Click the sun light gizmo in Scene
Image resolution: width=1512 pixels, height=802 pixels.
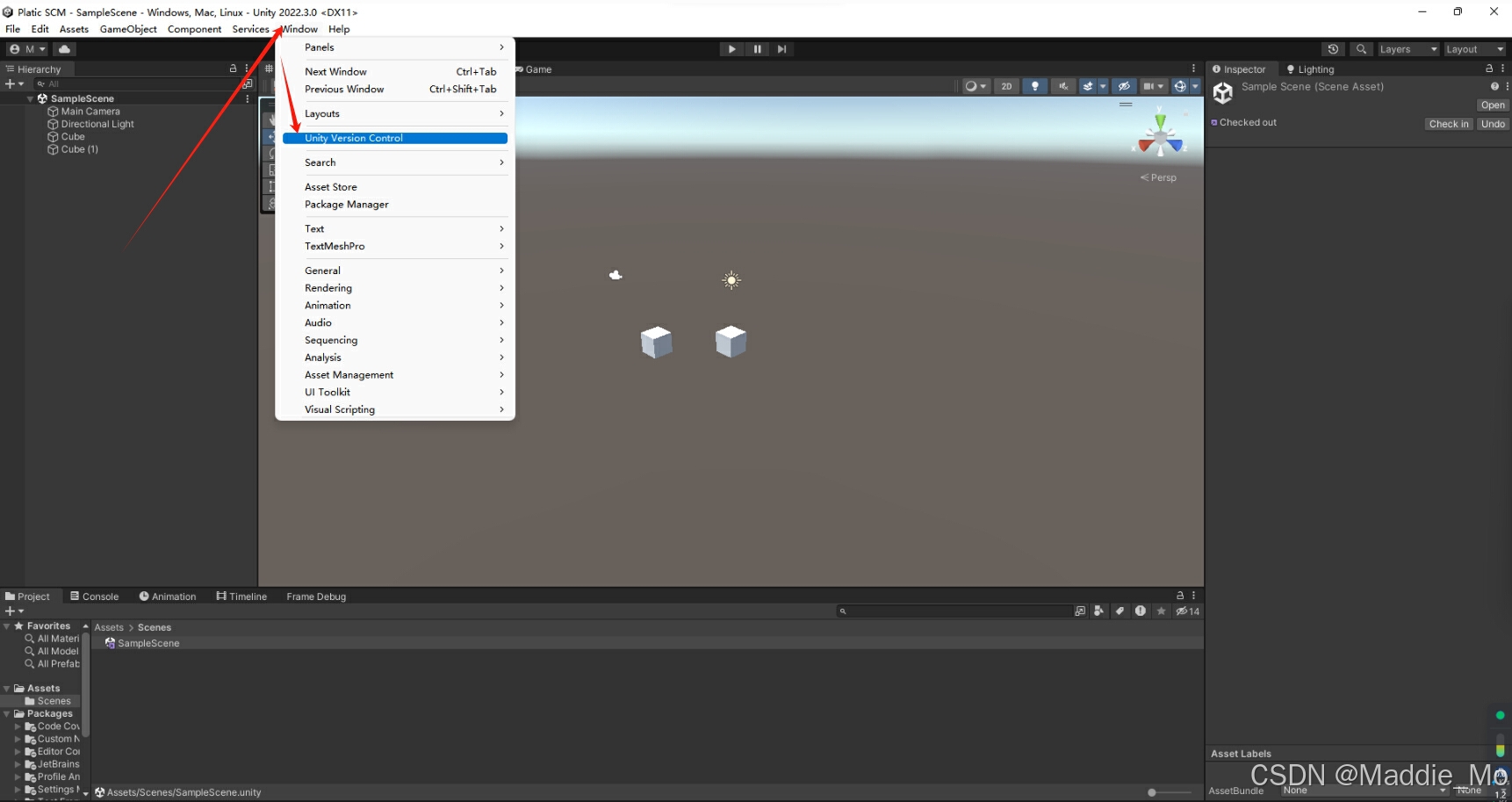pos(731,280)
